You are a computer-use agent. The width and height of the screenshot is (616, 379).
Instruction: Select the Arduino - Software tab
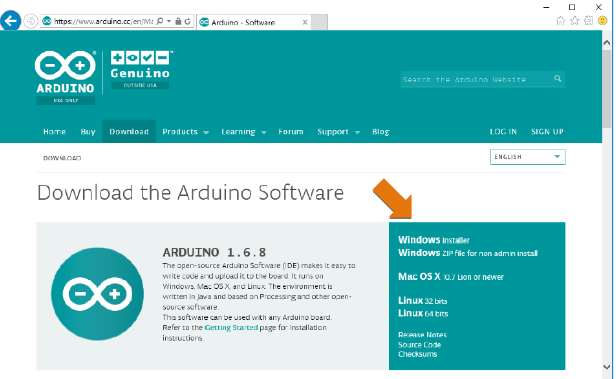[253, 22]
